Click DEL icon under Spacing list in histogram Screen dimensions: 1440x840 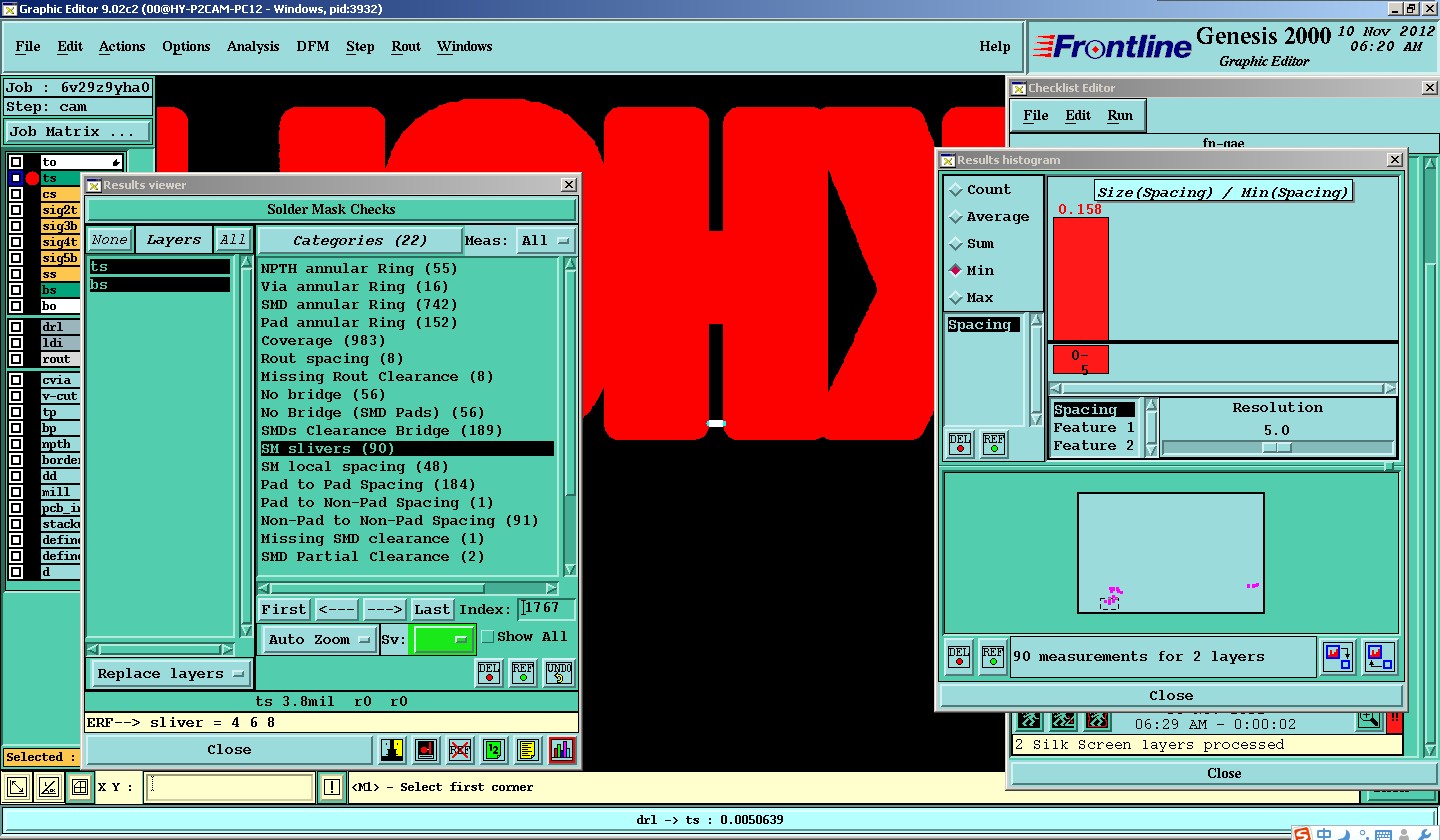[x=960, y=444]
